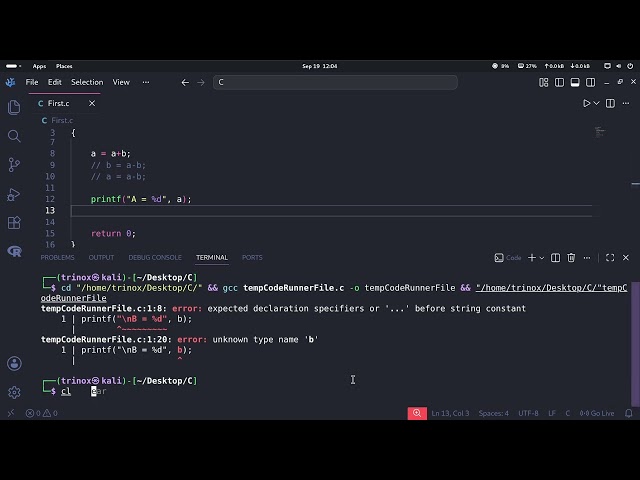Switch to the DEBUG CONSOLE tab

coord(155,258)
